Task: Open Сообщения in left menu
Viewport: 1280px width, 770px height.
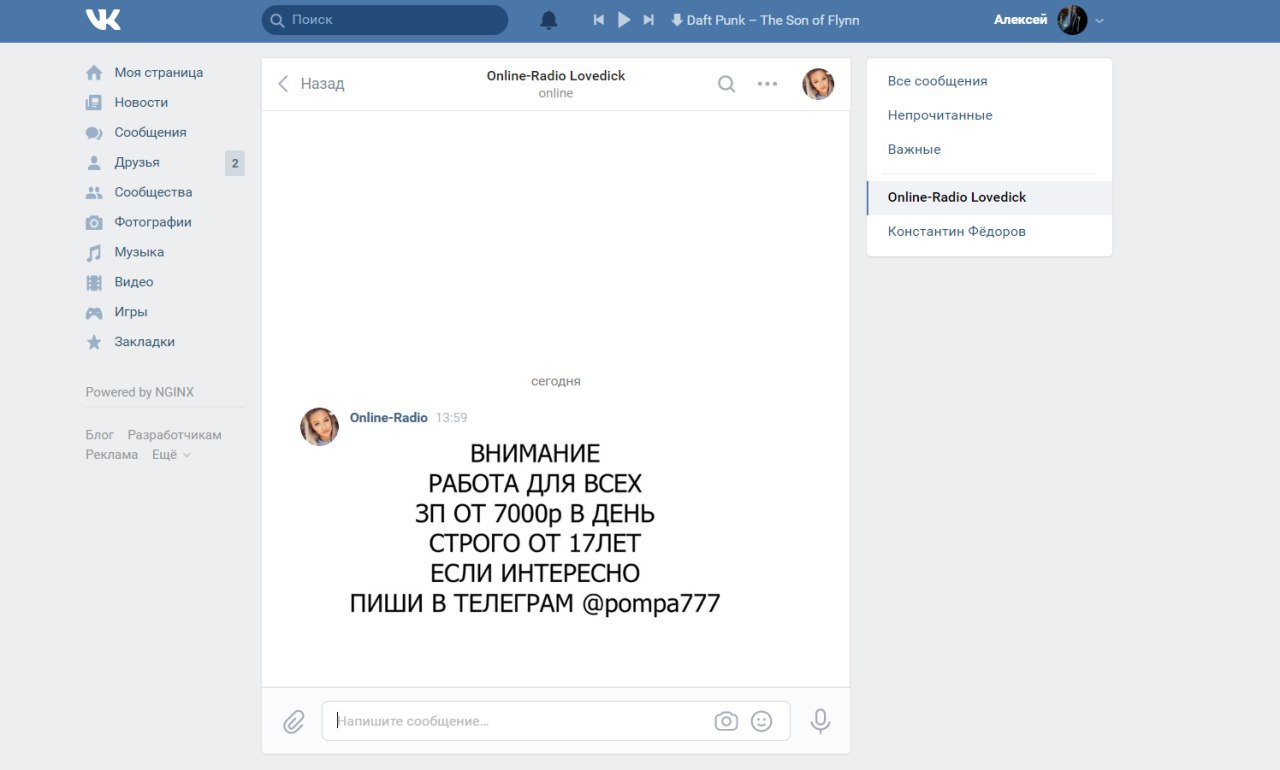Action: (150, 132)
